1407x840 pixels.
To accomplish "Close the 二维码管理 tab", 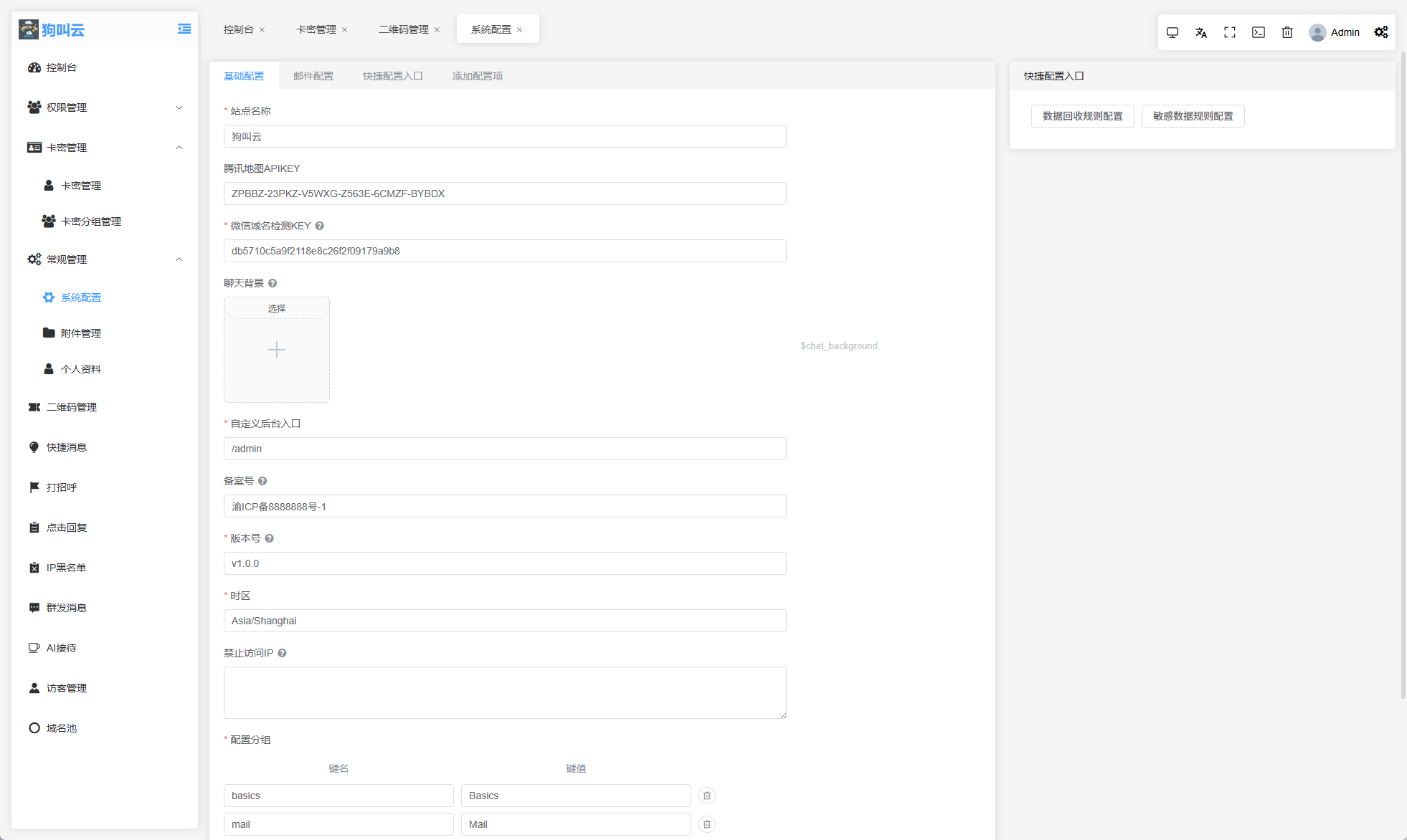I will (437, 30).
